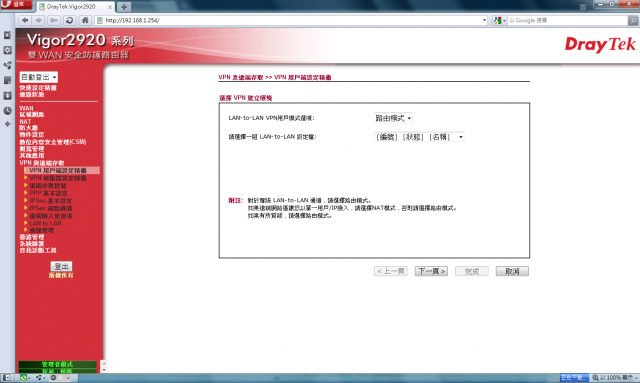640x383 pixels.
Task: Open the 100% zoom level control
Action: pyautogui.click(x=615, y=378)
